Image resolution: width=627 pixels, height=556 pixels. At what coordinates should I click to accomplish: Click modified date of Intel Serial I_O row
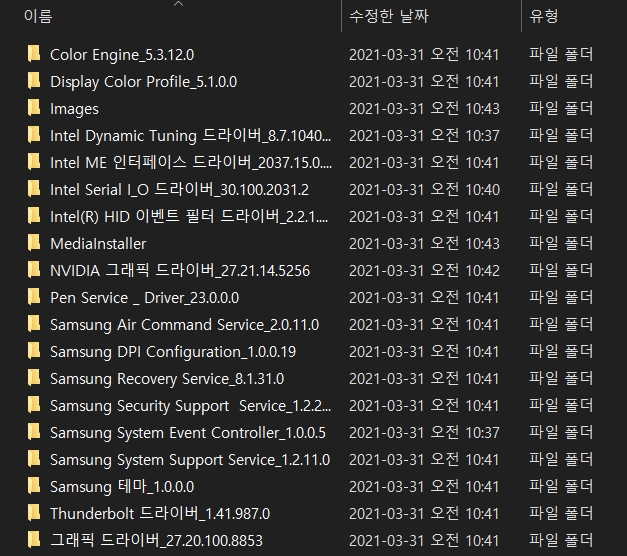pyautogui.click(x=424, y=190)
